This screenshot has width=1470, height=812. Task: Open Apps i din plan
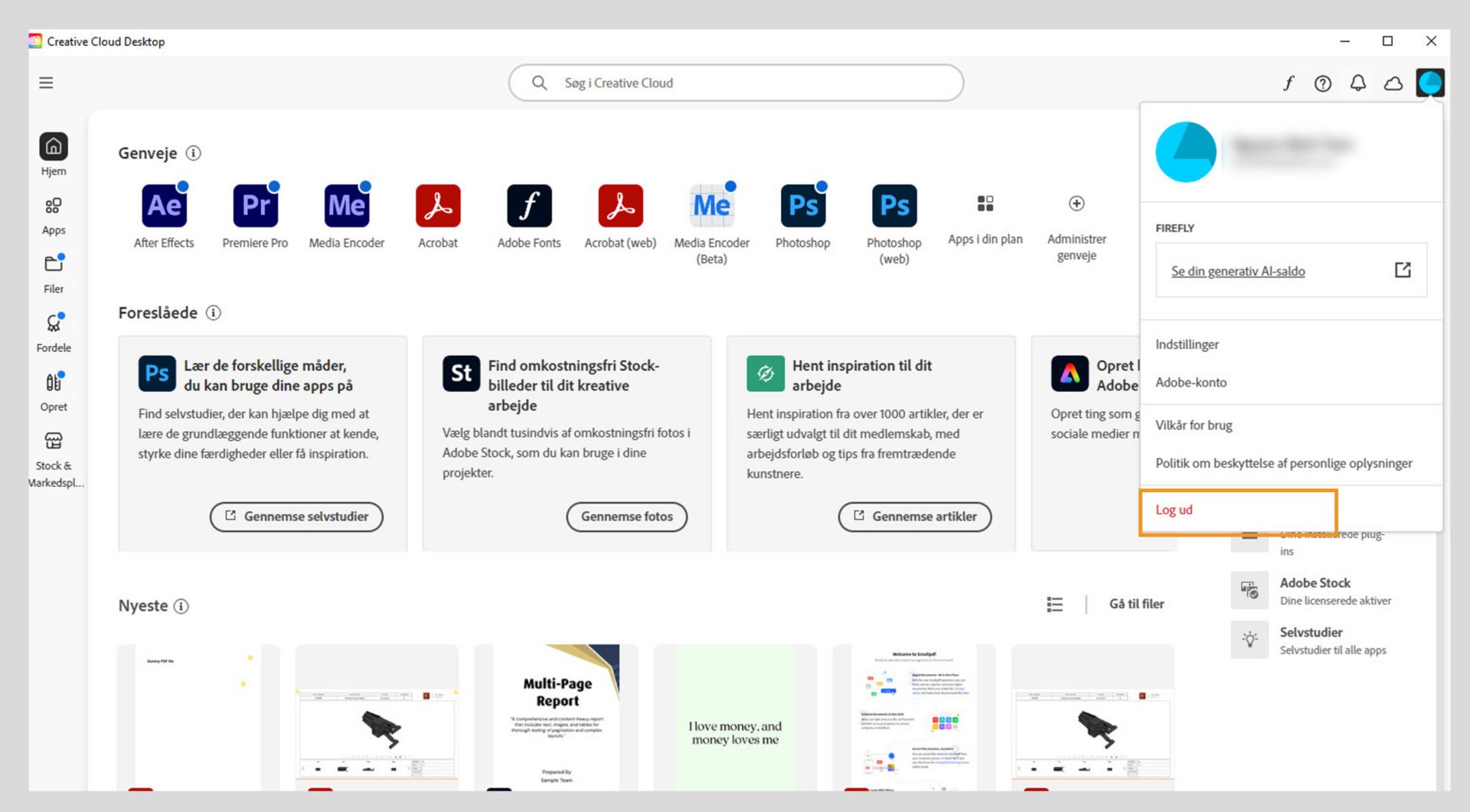coord(985,219)
